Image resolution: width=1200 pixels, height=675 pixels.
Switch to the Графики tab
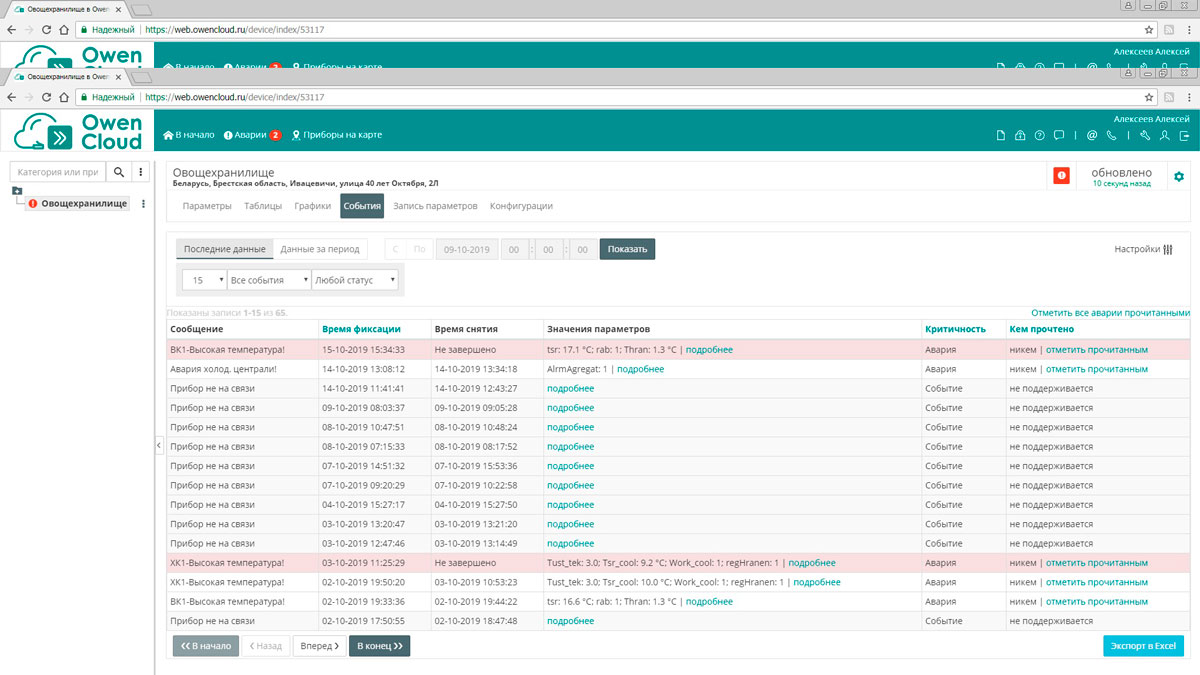click(x=312, y=206)
